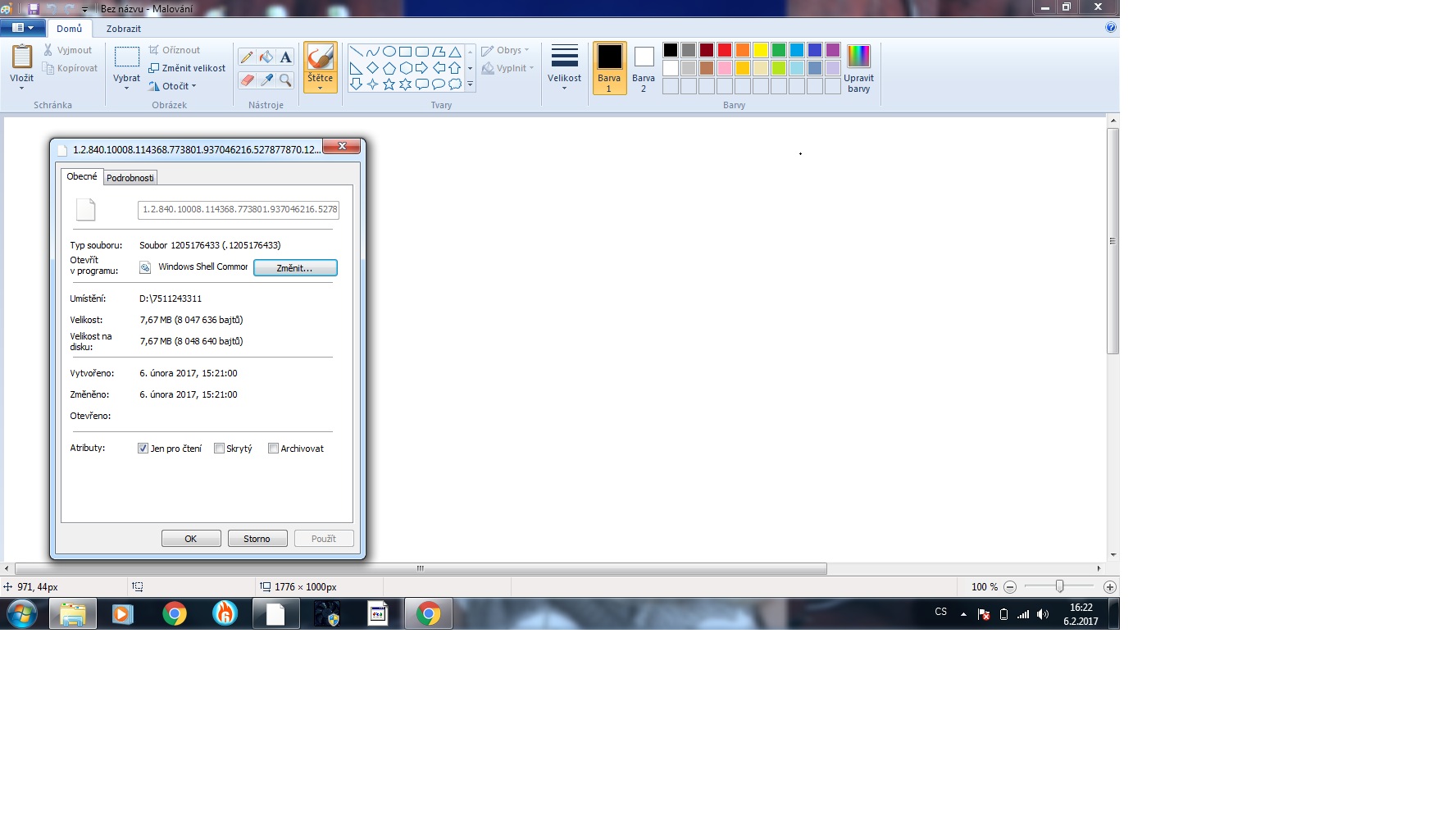
Task: Switch to the Podrobnosti tab
Action: tap(130, 178)
